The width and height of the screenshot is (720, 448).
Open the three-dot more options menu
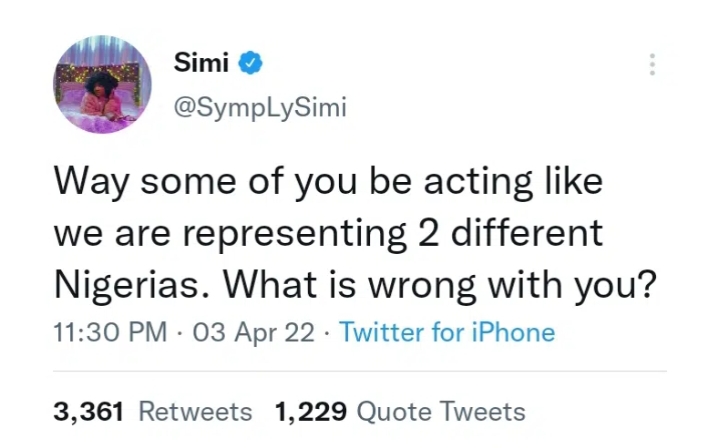coord(652,65)
